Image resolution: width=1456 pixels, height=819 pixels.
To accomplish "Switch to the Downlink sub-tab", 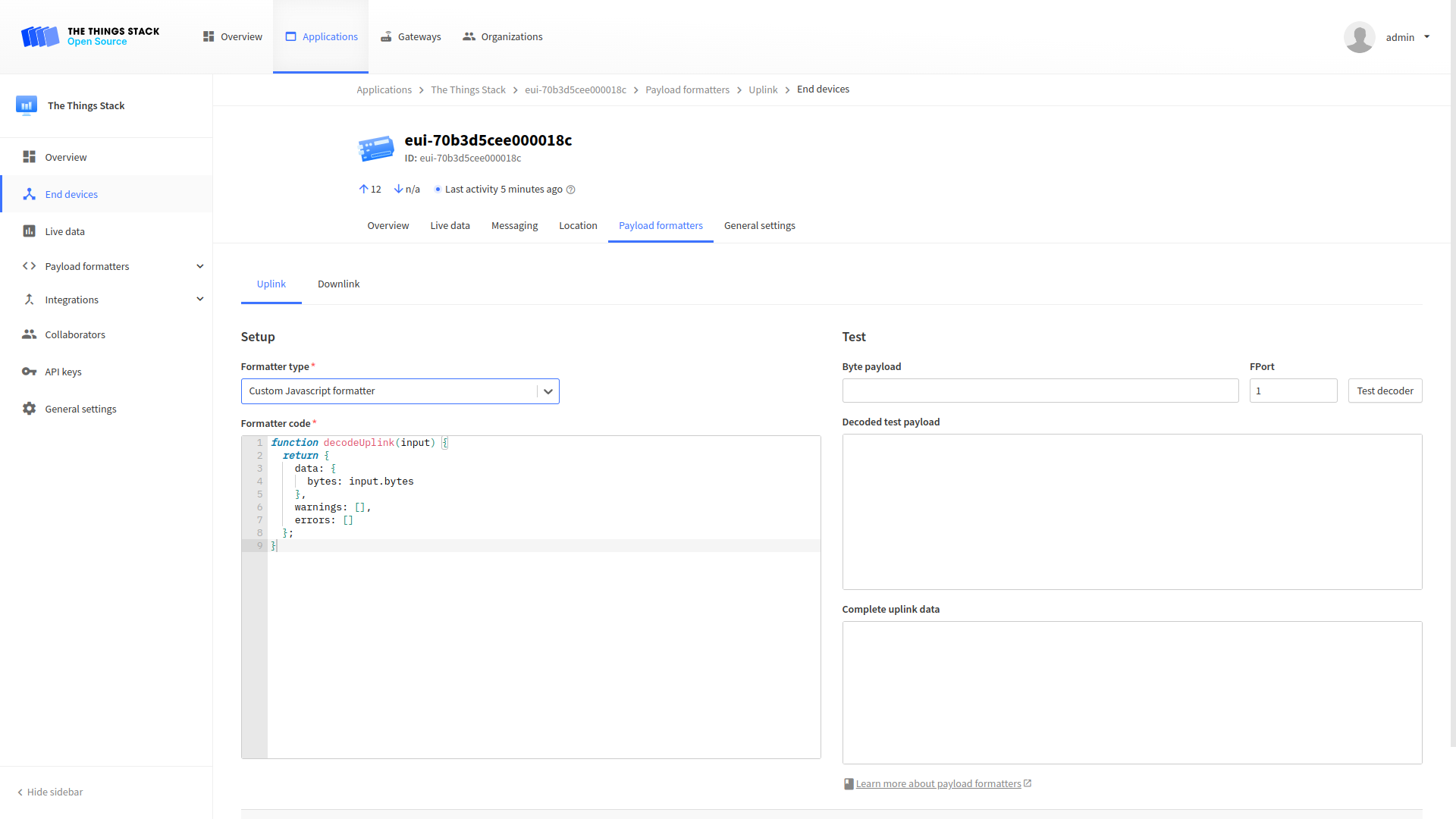I will click(338, 284).
